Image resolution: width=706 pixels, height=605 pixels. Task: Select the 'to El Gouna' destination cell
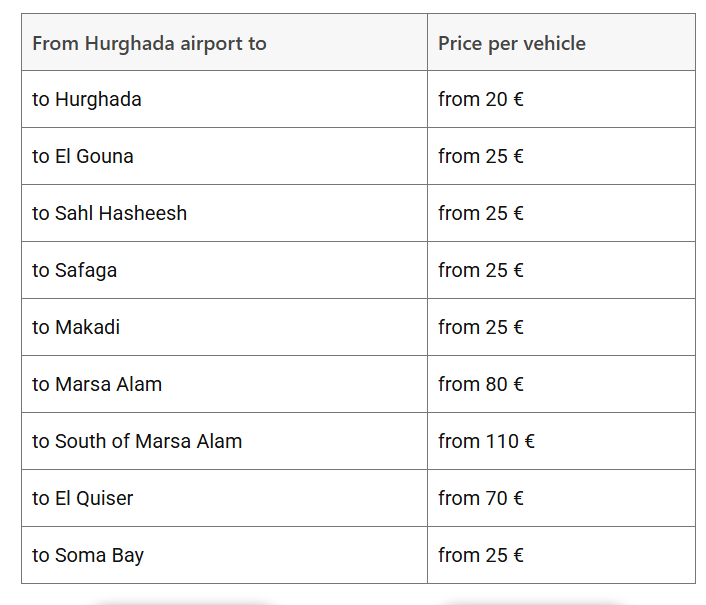83,156
